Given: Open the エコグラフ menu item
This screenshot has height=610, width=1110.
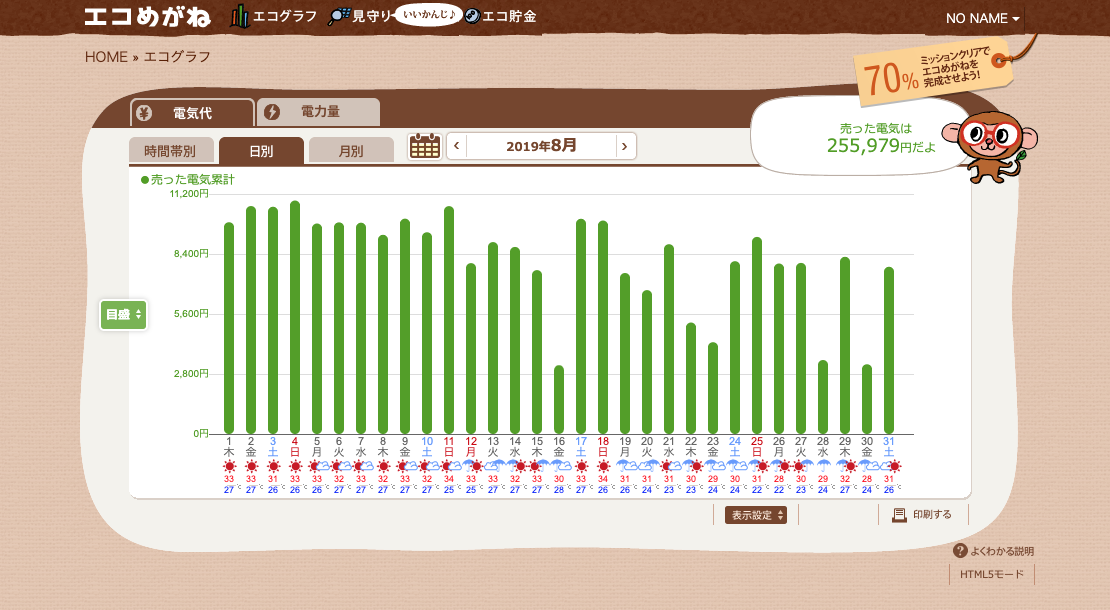Looking at the screenshot, I should click(285, 16).
